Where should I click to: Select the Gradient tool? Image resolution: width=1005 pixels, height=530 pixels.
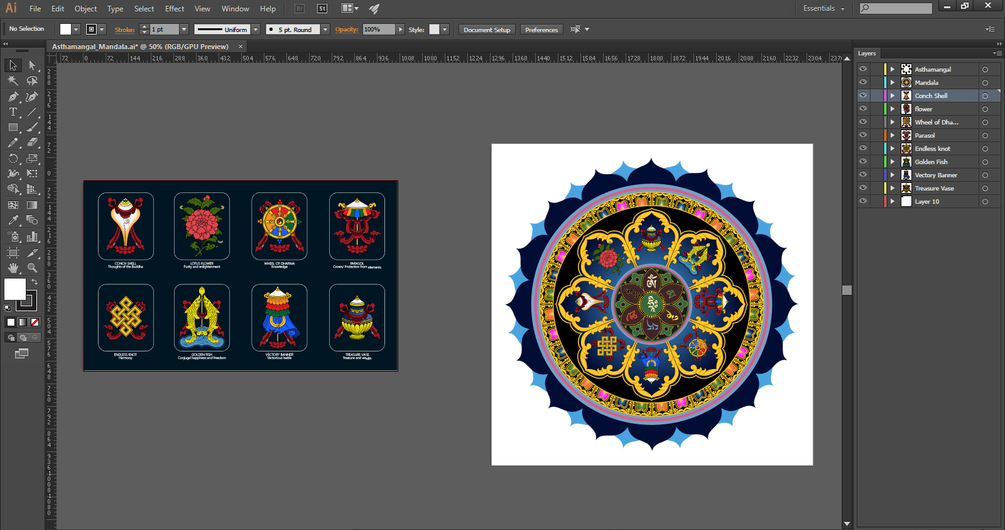pyautogui.click(x=31, y=205)
